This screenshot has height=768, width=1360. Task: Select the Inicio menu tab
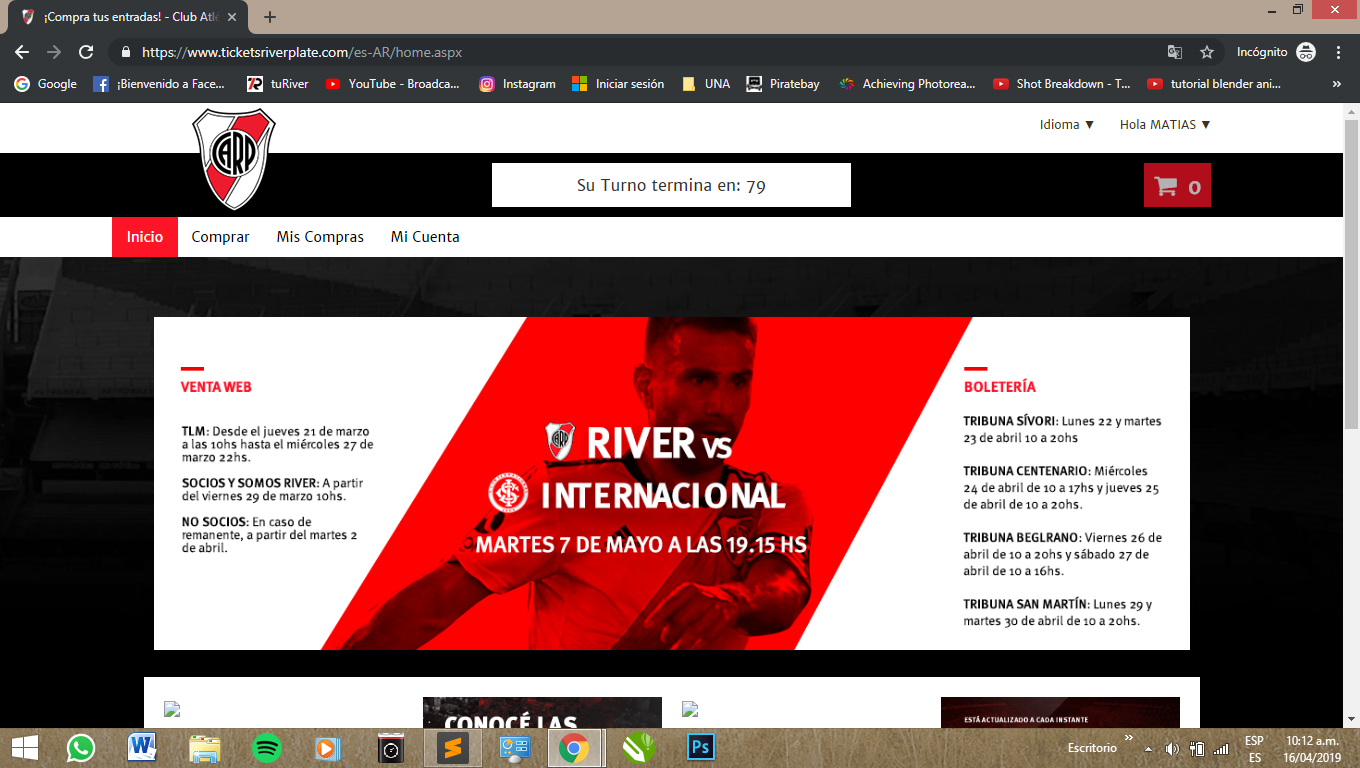pos(145,237)
